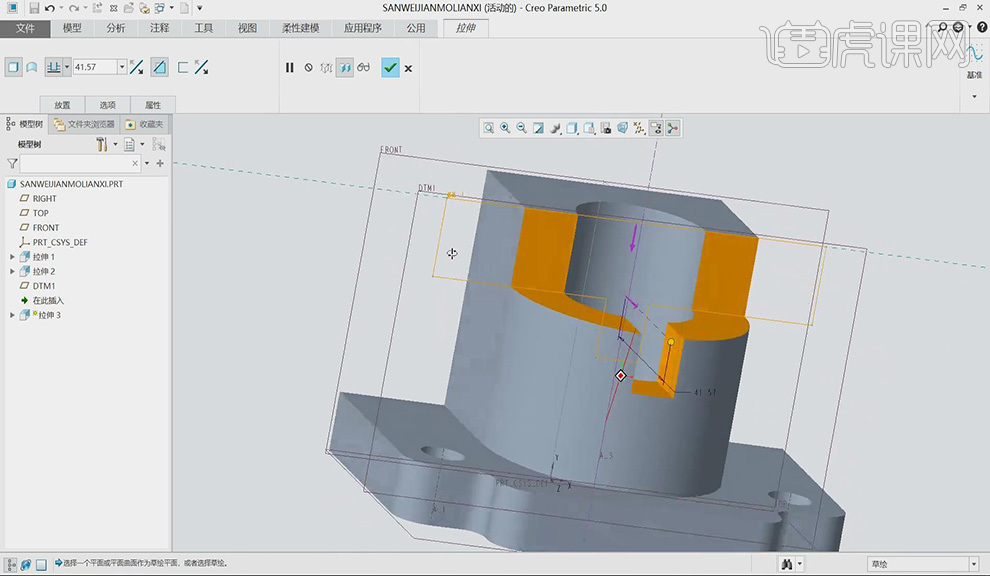Open the depth value dropdown
The image size is (990, 576).
click(122, 67)
